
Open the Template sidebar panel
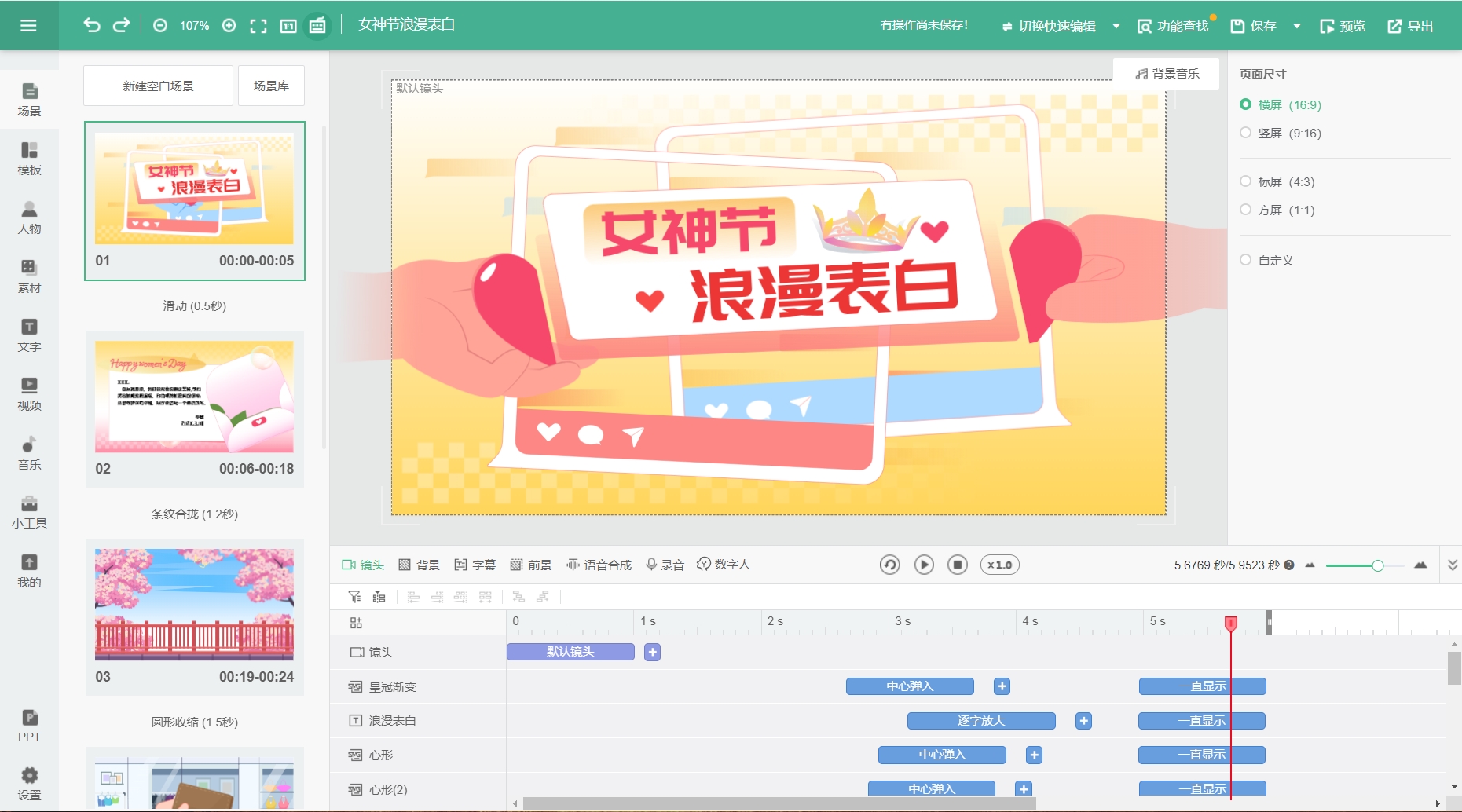coord(29,159)
